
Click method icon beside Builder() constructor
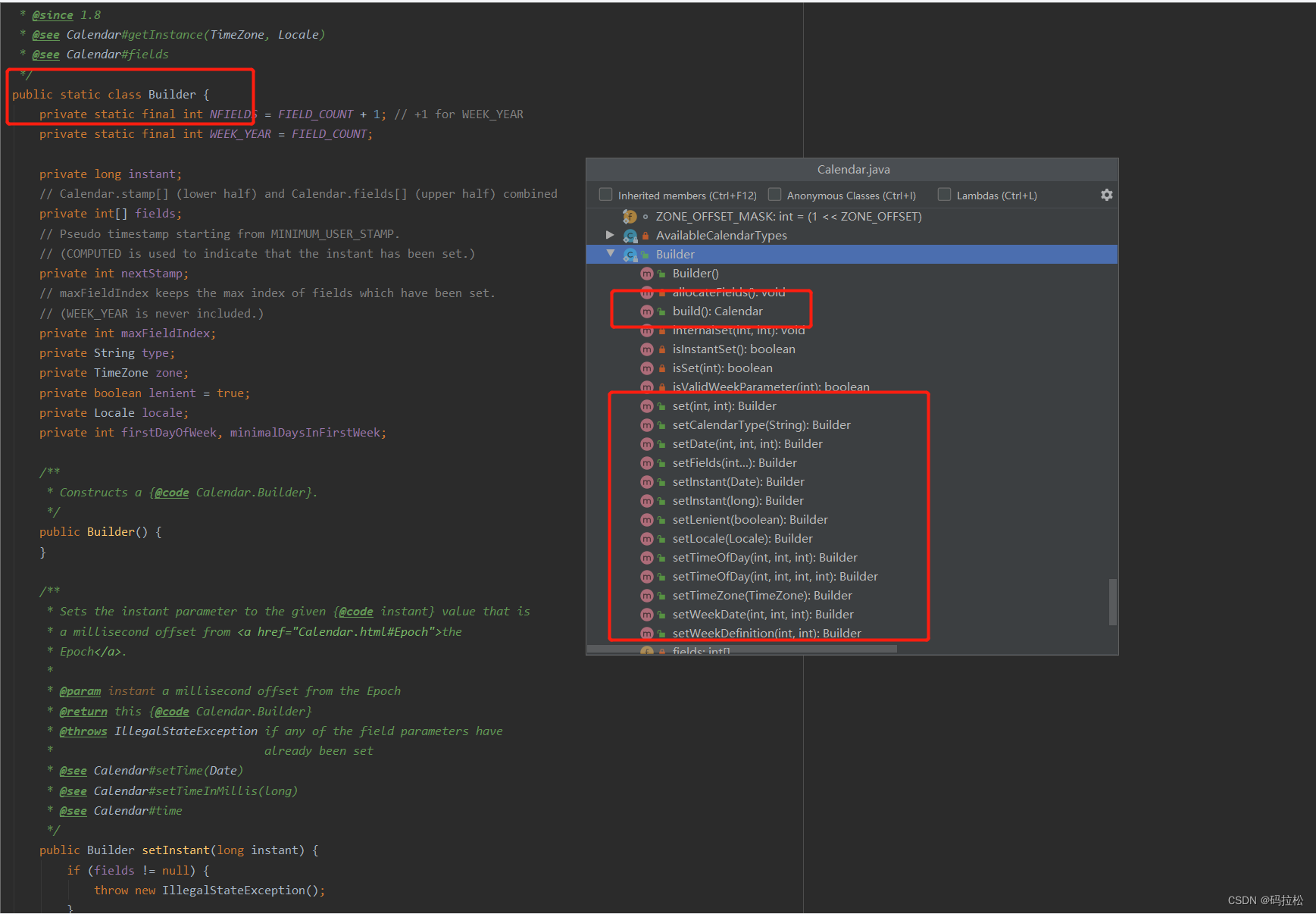646,274
